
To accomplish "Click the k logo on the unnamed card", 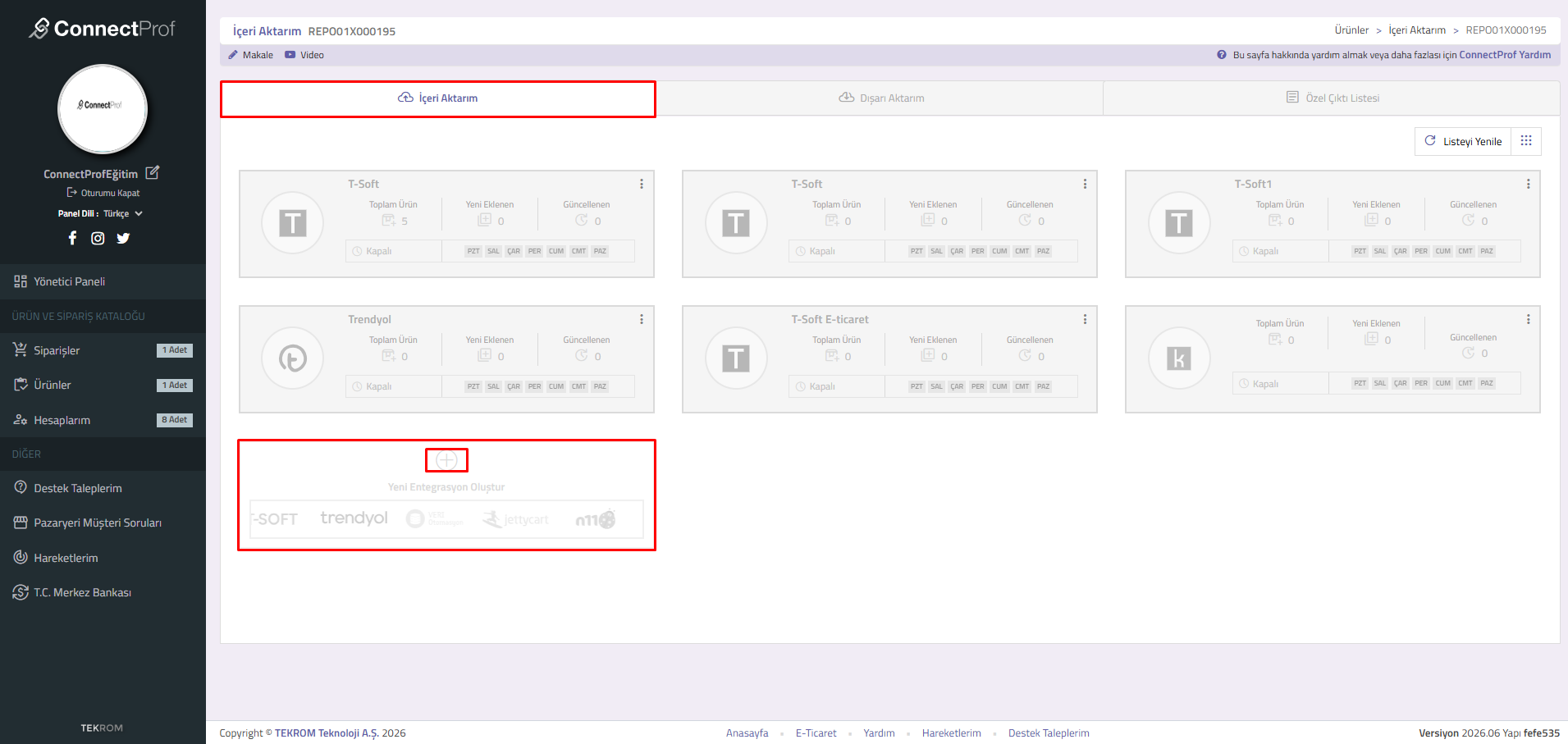I will (x=1179, y=358).
